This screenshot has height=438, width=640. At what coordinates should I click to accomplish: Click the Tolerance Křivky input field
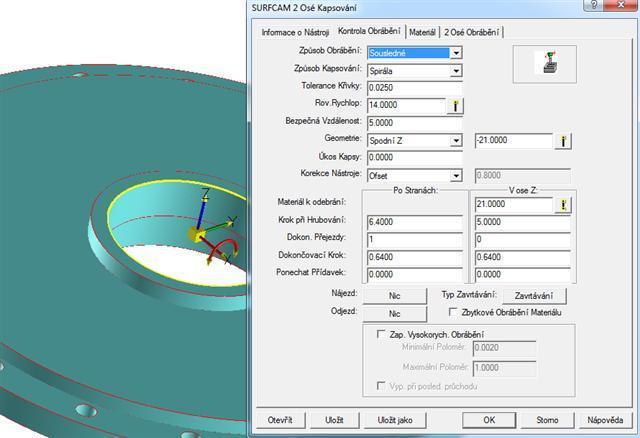coord(415,88)
